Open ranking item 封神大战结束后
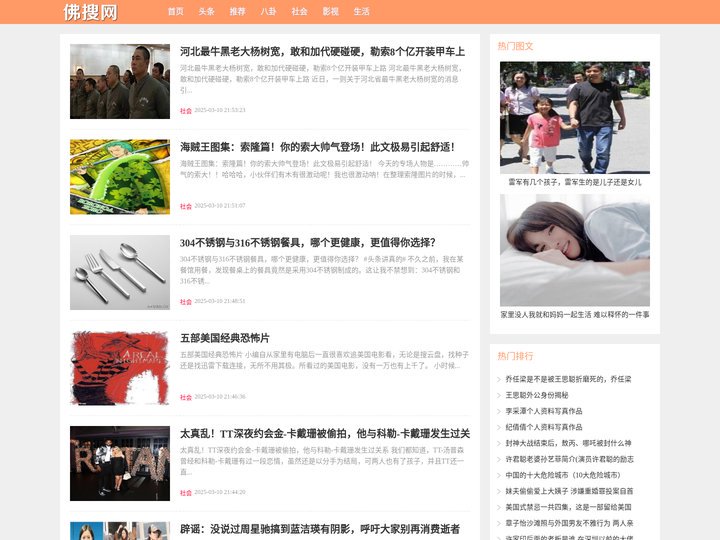This screenshot has width=720, height=540. coord(568,443)
